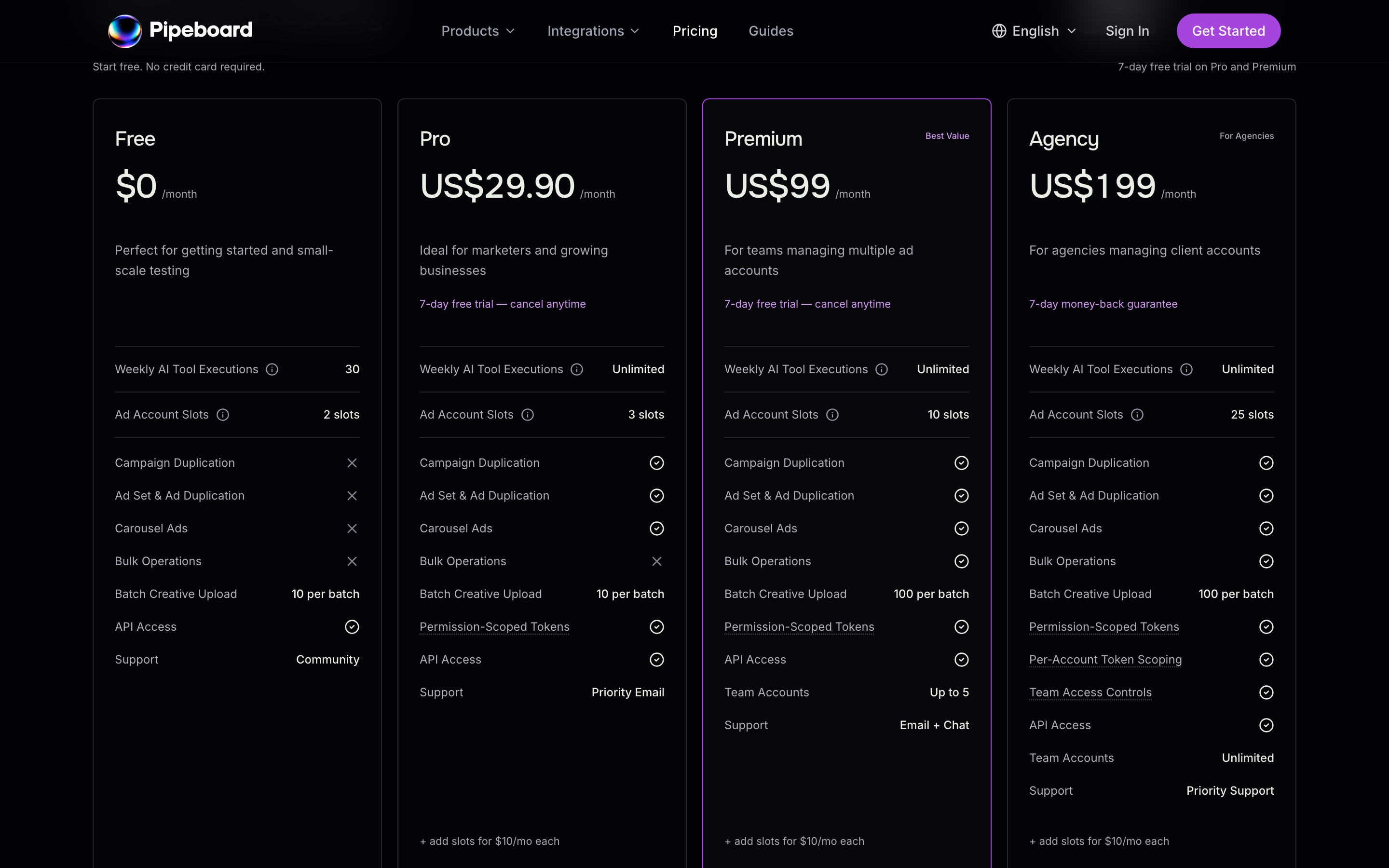Open info icon for Agency Weekly AI Tool Executions
Viewport: 1389px width, 868px height.
point(1186,369)
